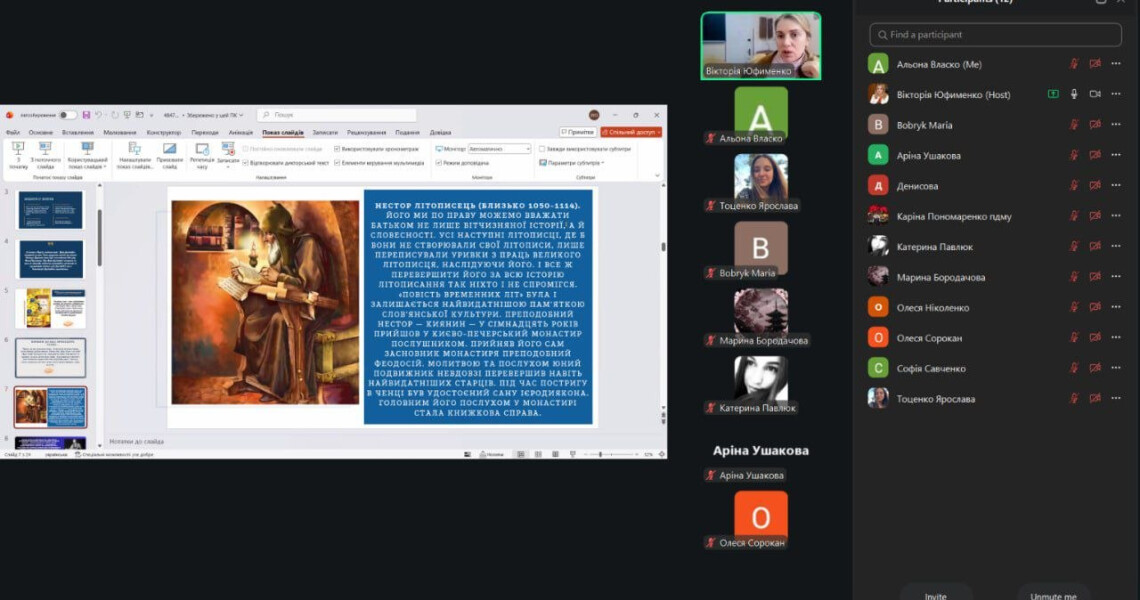Start slideshow from beginning icon
The width and height of the screenshot is (1140, 600).
coord(18,151)
